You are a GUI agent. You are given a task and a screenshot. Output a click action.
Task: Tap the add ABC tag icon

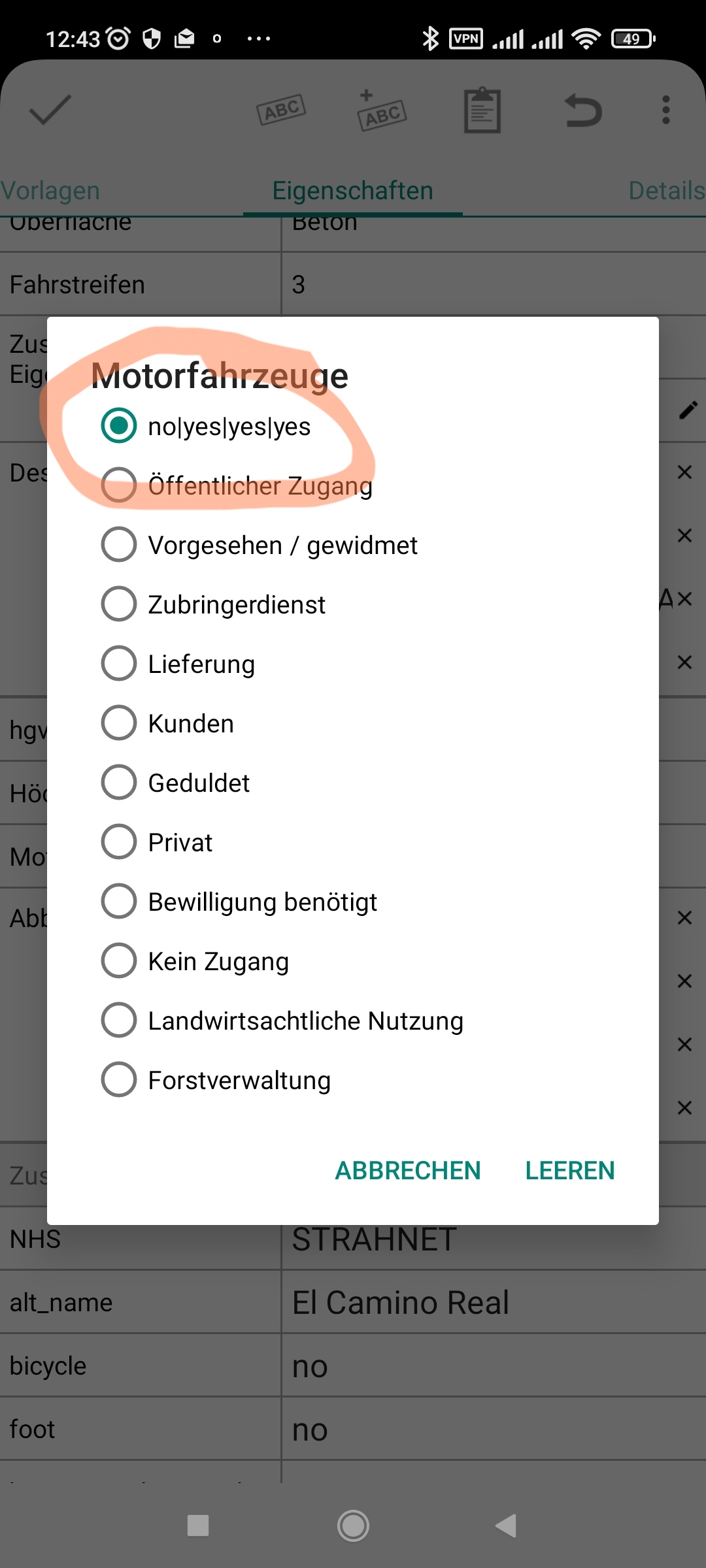pyautogui.click(x=382, y=111)
